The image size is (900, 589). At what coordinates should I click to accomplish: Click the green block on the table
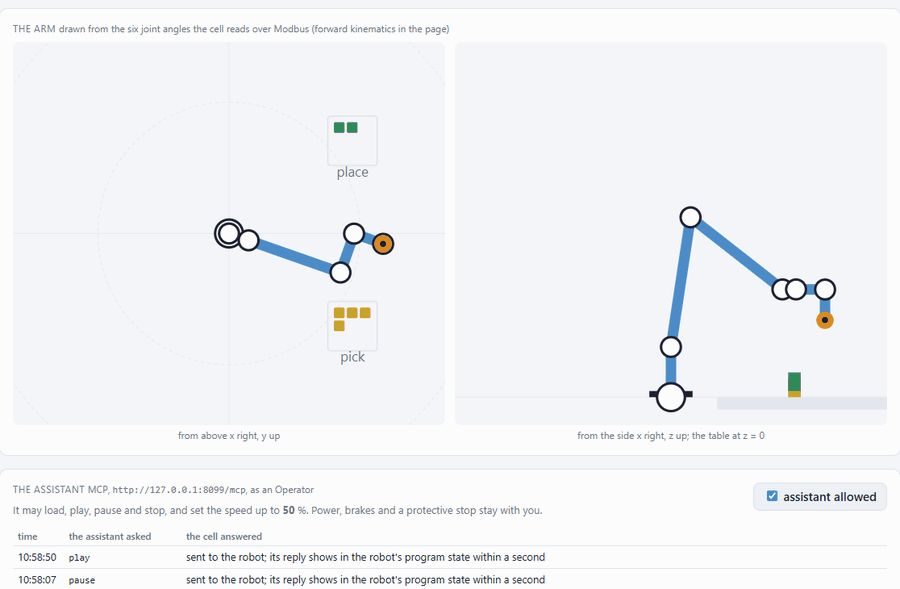point(794,382)
